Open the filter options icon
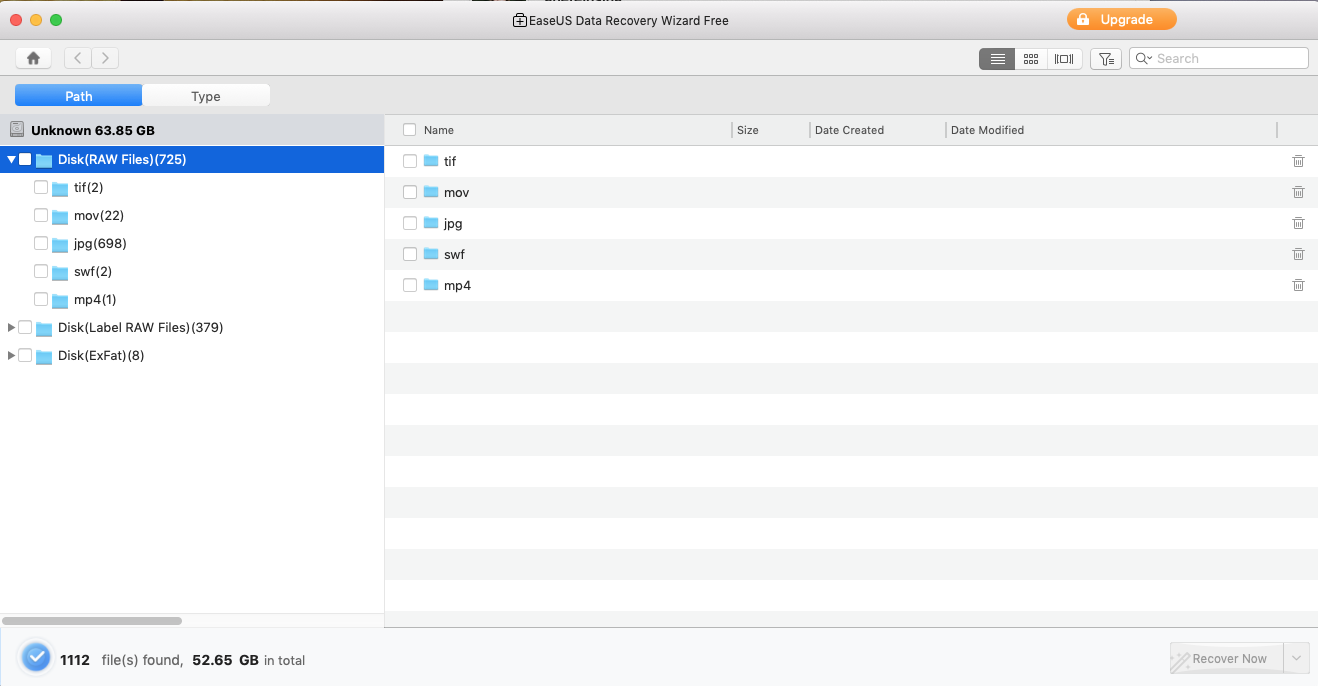Viewport: 1318px width, 686px height. click(1105, 59)
